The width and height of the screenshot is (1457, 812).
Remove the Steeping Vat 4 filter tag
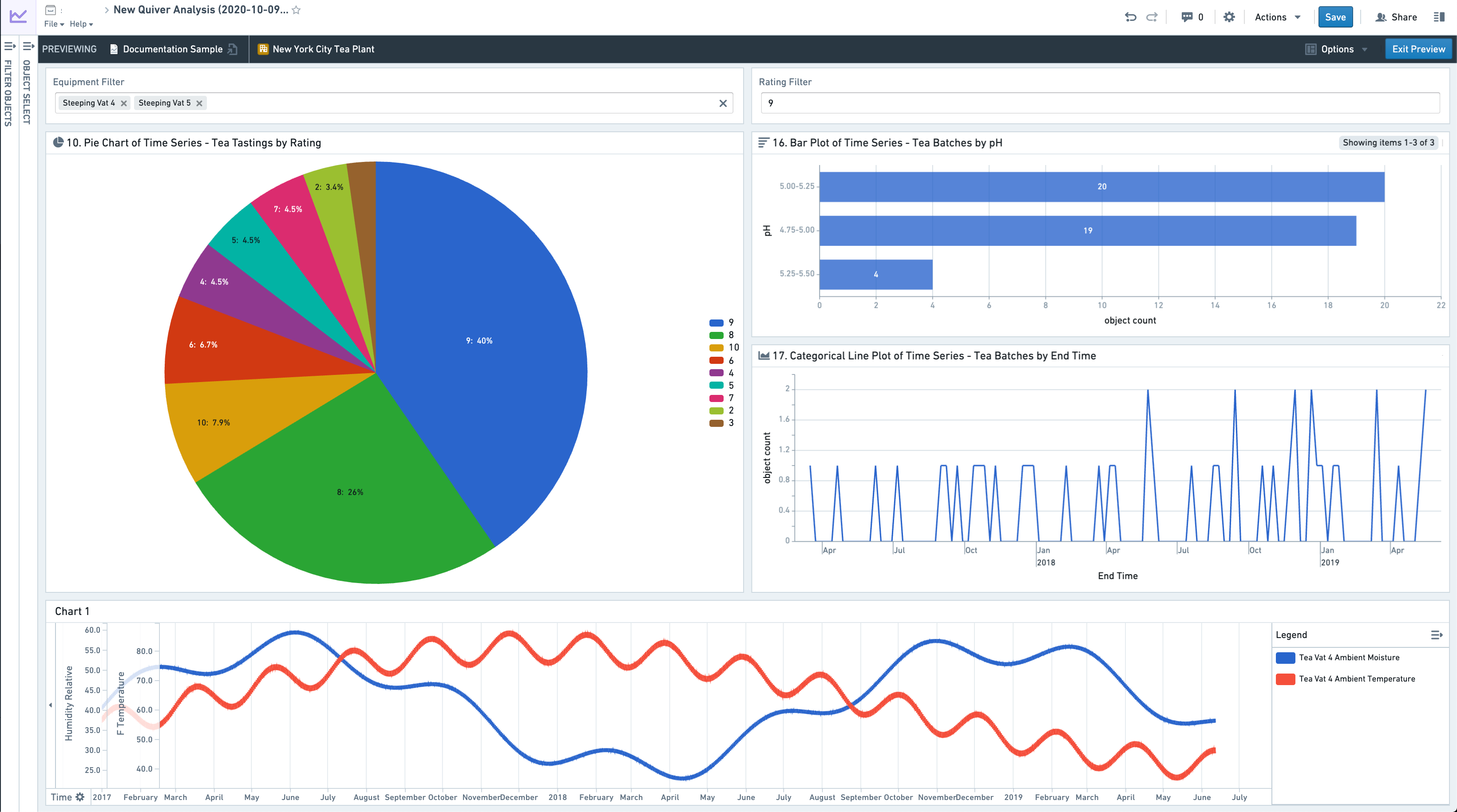point(124,103)
